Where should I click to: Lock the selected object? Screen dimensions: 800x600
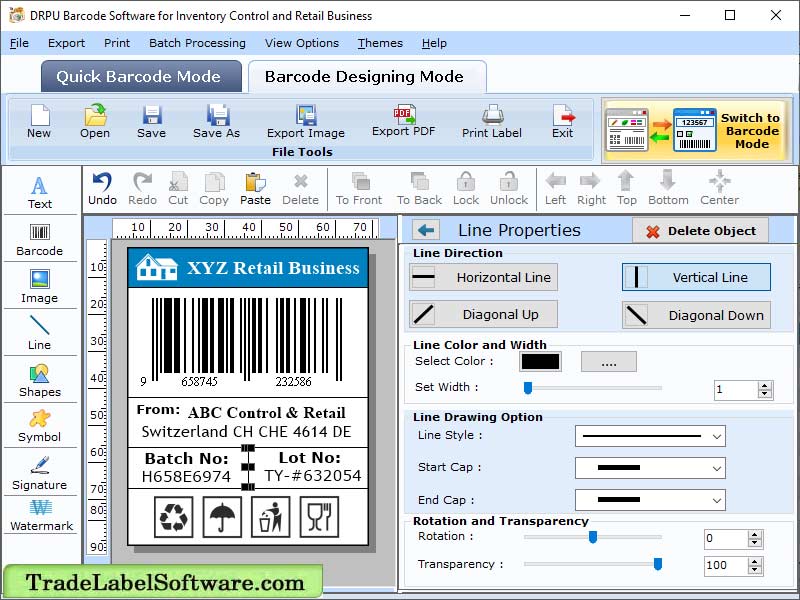(x=463, y=188)
